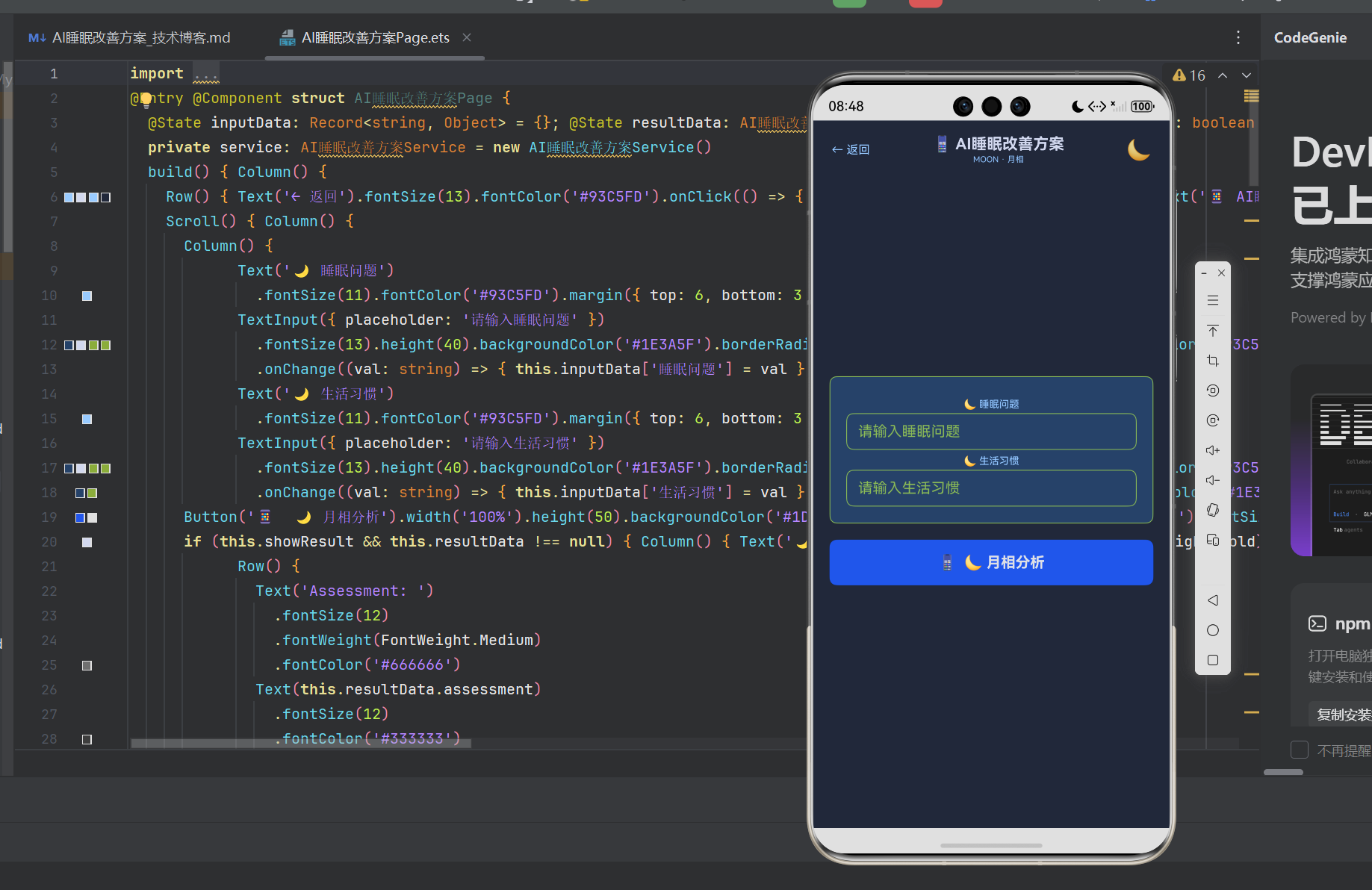Click the 生活习惯 label in the app form

coord(999,461)
